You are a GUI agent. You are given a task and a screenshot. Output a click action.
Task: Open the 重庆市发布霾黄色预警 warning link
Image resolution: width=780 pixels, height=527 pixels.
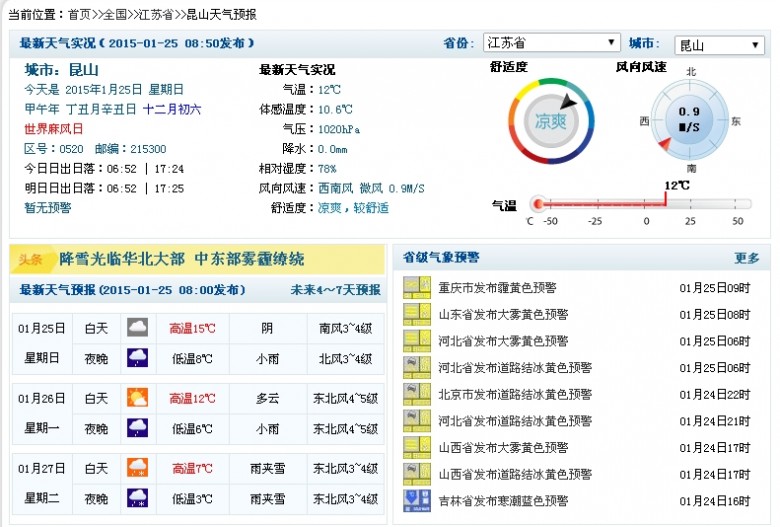tap(497, 288)
